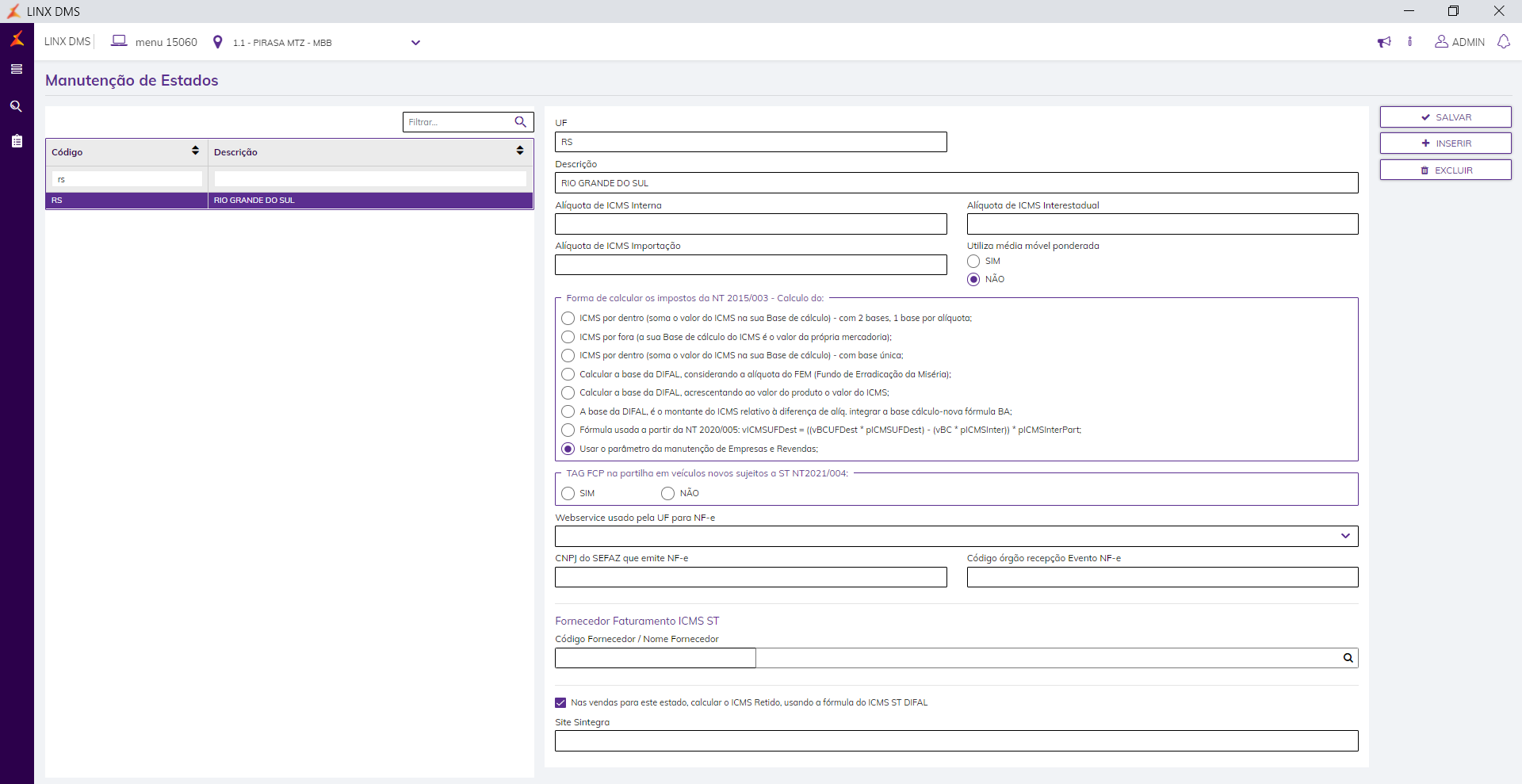
Task: Open the clipboard icon in left sidebar
Action: click(x=17, y=141)
